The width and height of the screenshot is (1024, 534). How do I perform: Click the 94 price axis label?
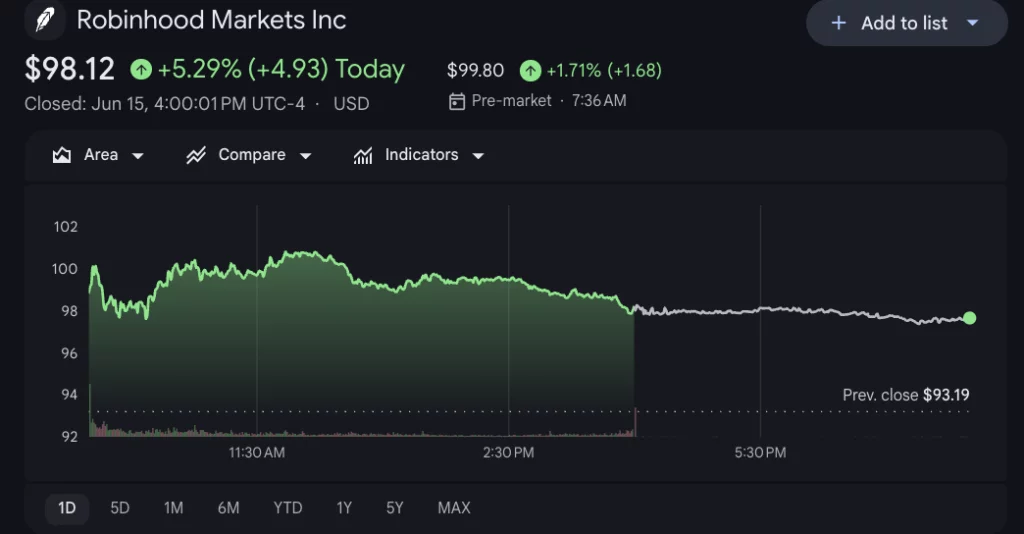click(69, 394)
